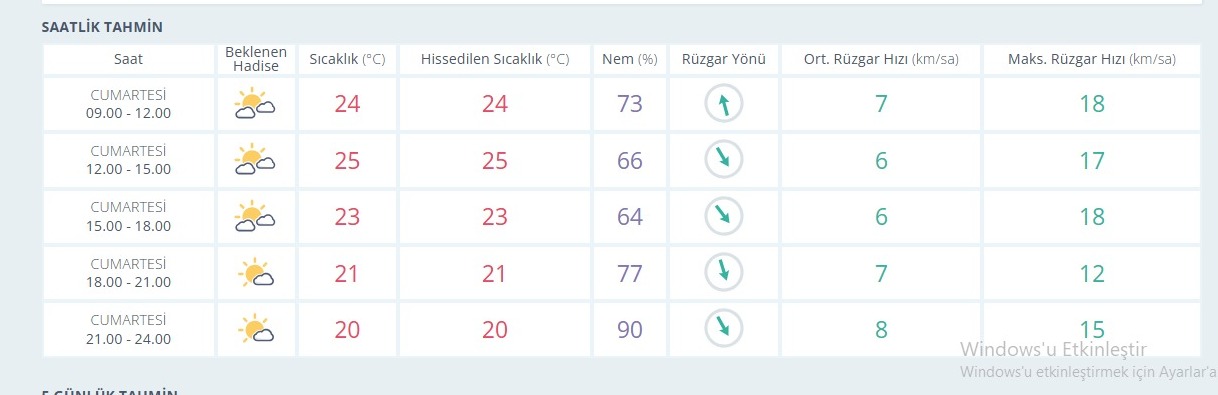Click the wind direction arrow for 09.00 - 12.00
This screenshot has height=395, width=1218.
click(x=724, y=104)
